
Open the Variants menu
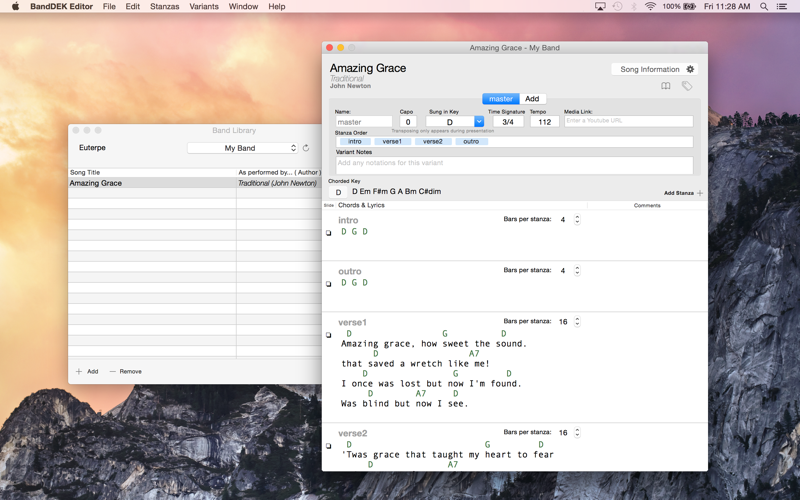coord(204,6)
